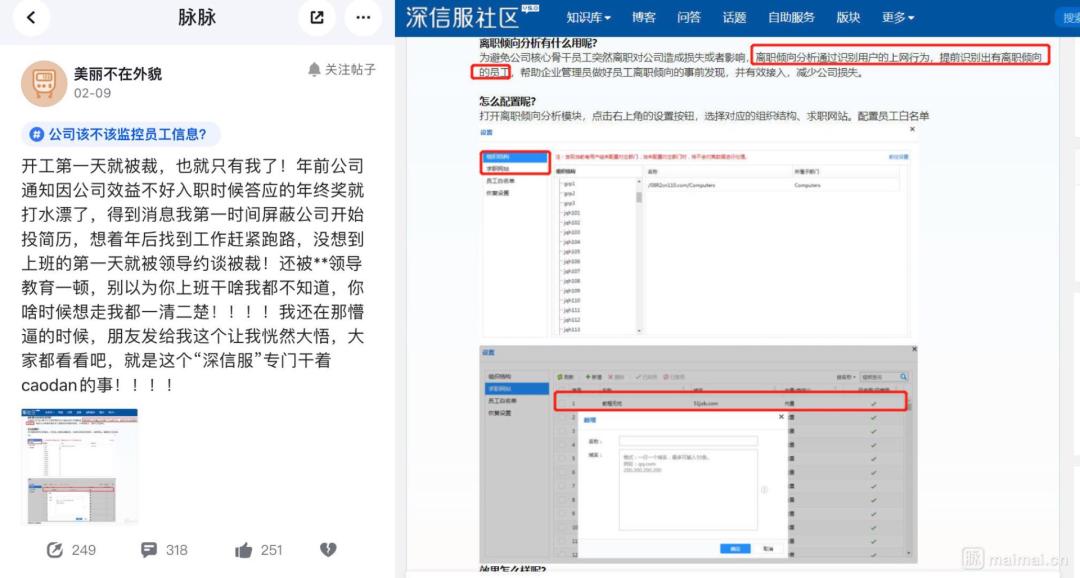The width and height of the screenshot is (1080, 578).
Task: Click the organization tree scrollbar up arrow
Action: click(639, 181)
